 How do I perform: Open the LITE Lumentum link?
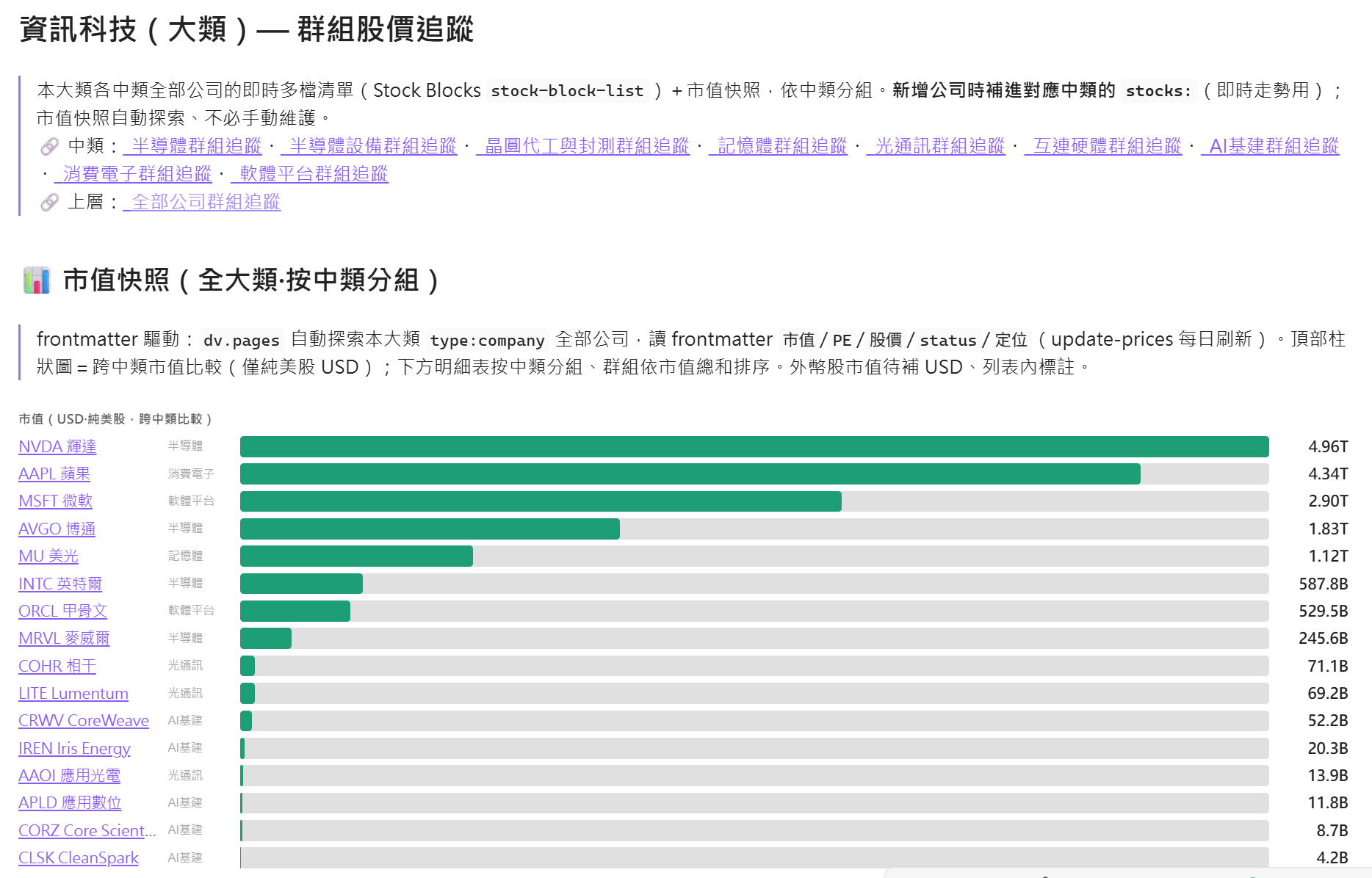tap(73, 693)
